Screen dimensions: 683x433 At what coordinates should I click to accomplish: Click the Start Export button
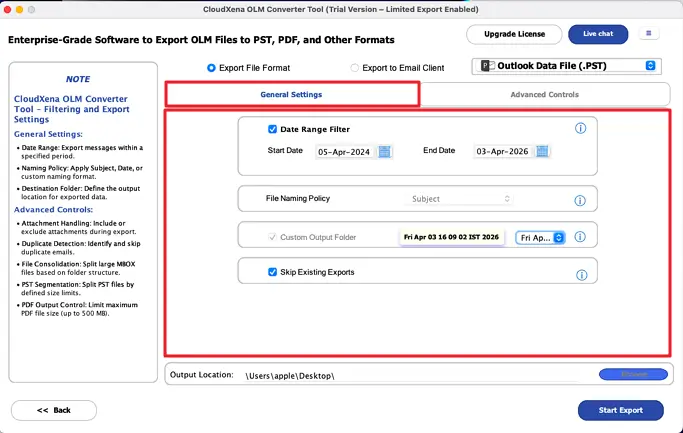pos(620,410)
